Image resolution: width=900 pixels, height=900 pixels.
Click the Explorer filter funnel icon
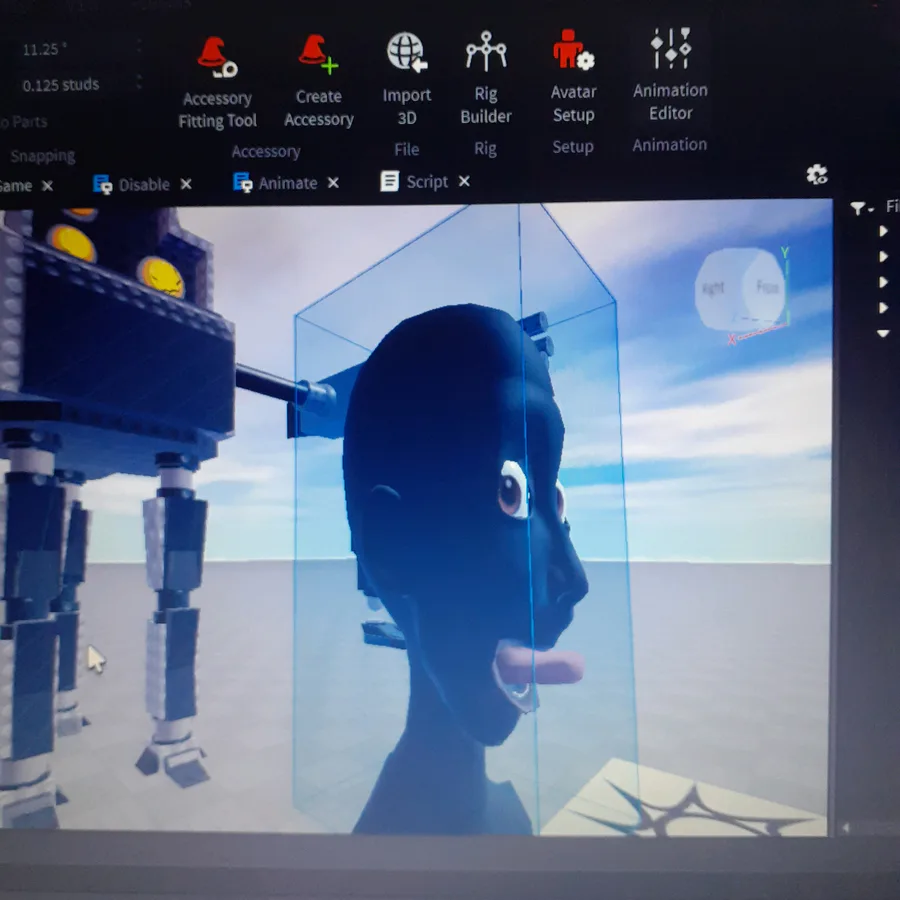point(859,208)
